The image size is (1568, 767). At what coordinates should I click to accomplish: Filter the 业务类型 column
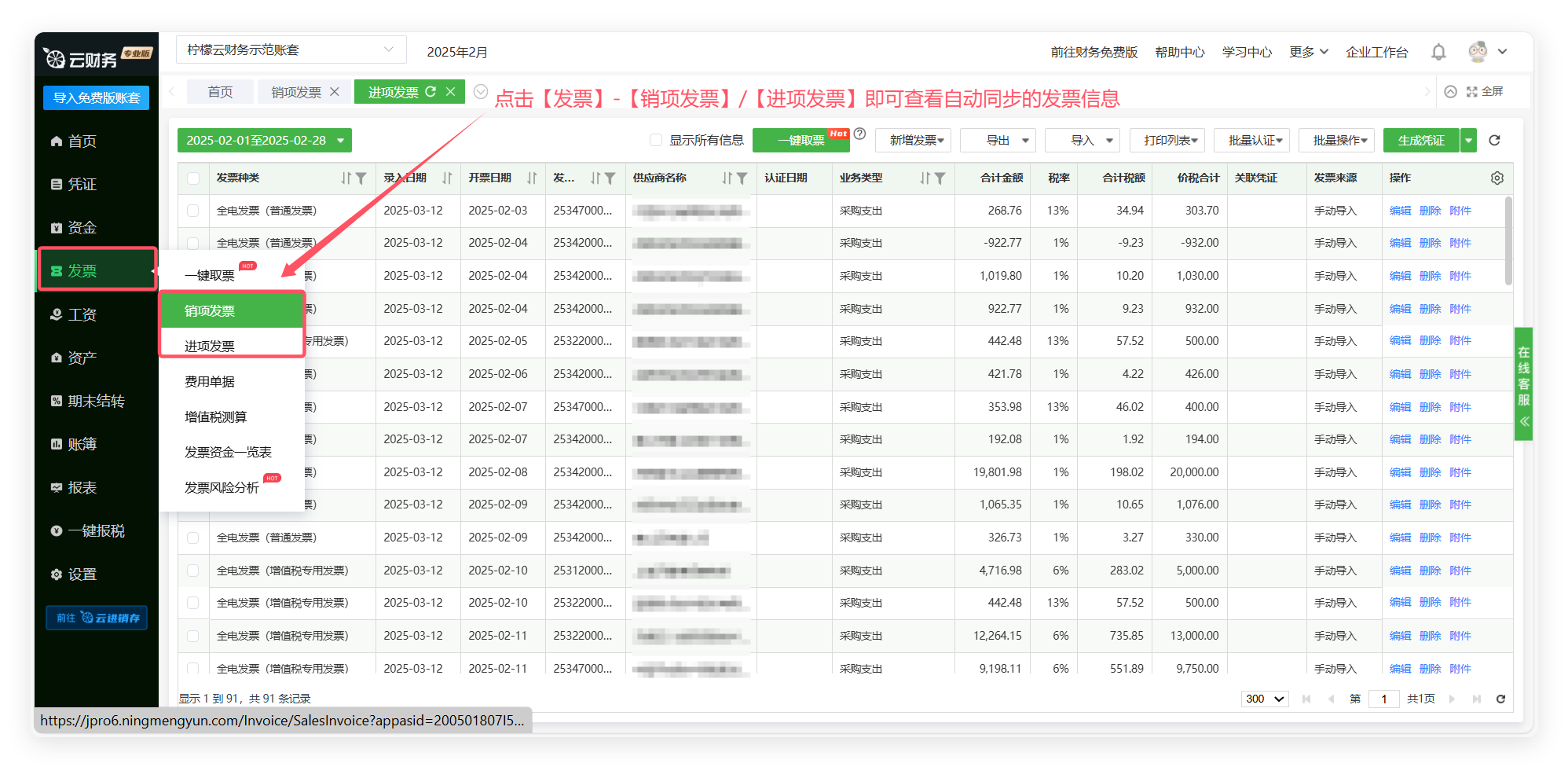(940, 178)
